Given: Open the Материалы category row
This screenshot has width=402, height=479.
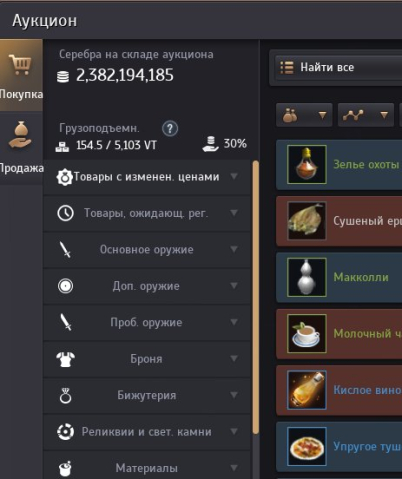Looking at the screenshot, I should [147, 466].
